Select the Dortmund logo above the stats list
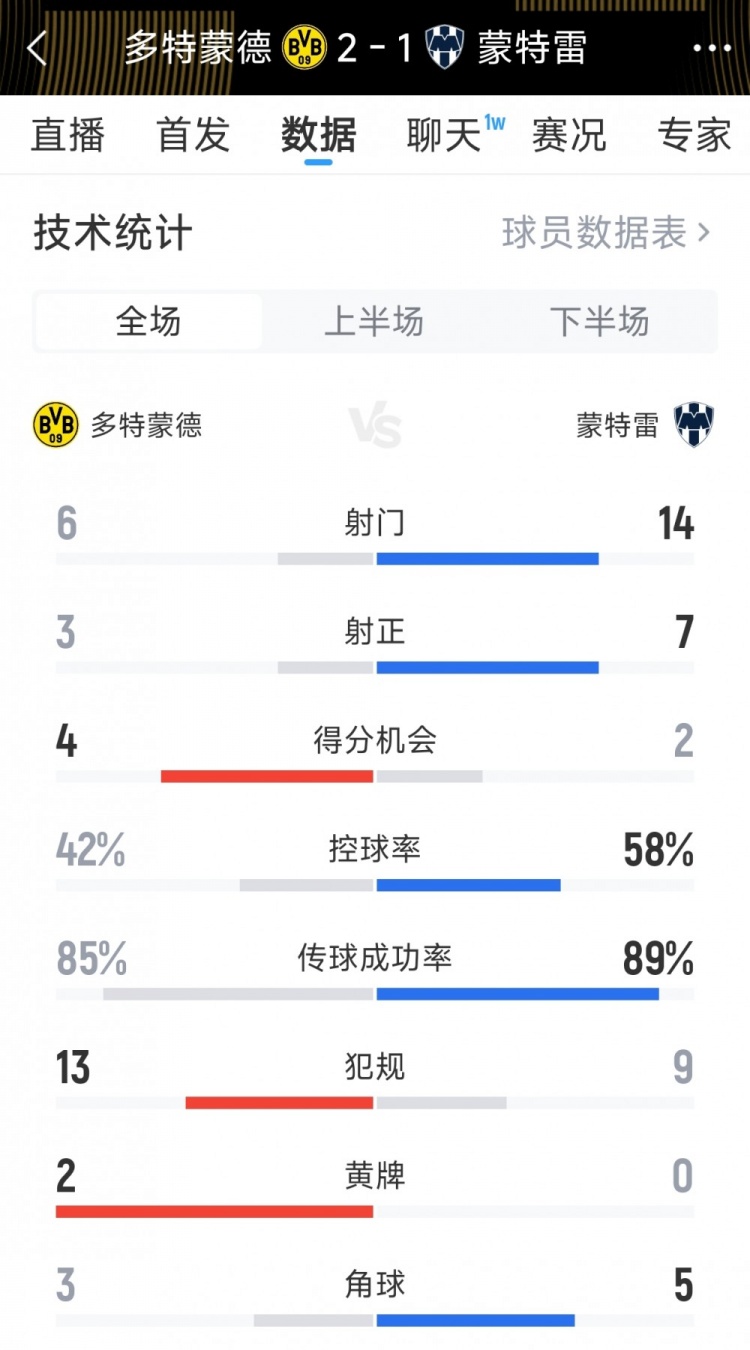 [x=55, y=424]
